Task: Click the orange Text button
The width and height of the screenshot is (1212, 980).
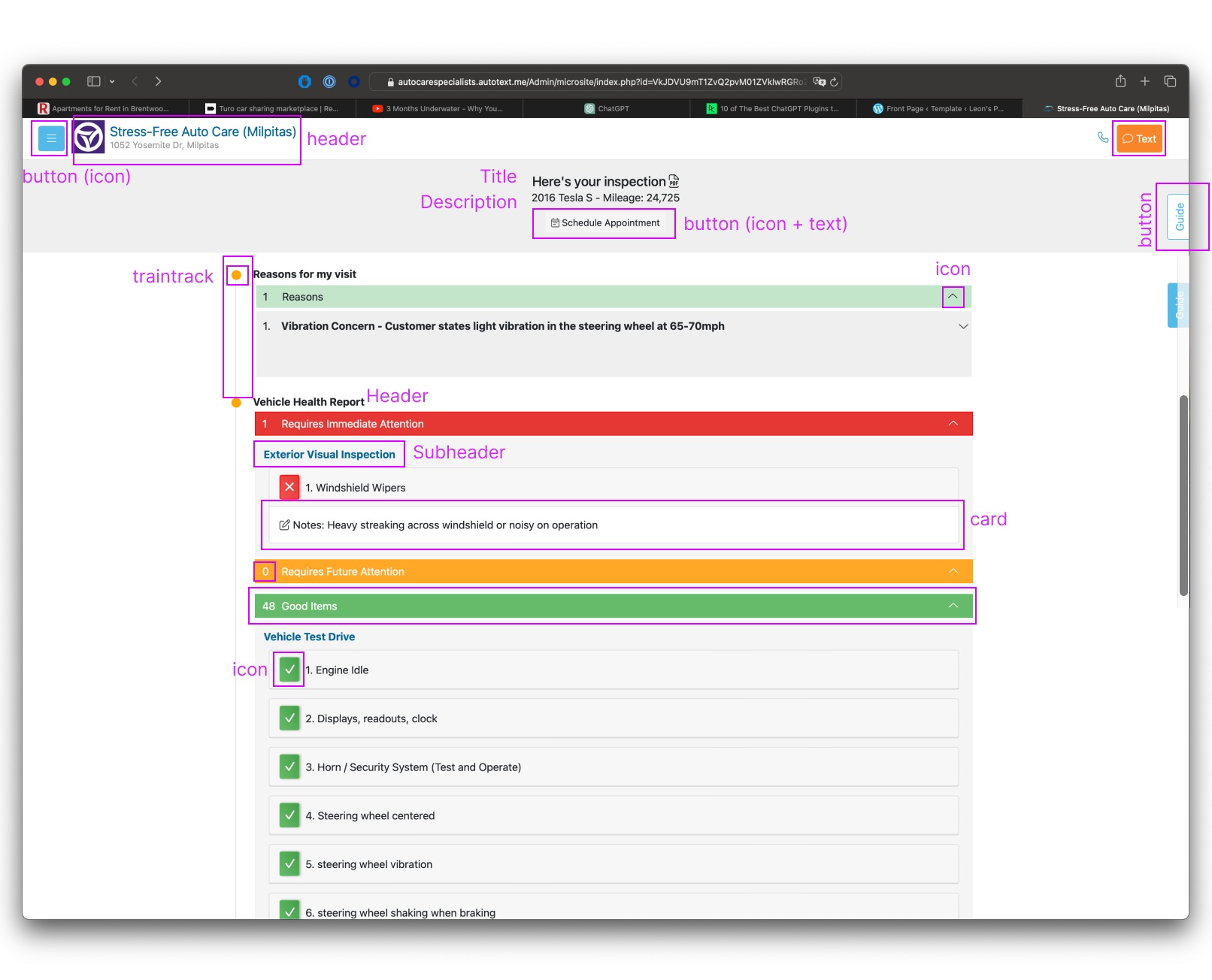Action: (x=1139, y=138)
